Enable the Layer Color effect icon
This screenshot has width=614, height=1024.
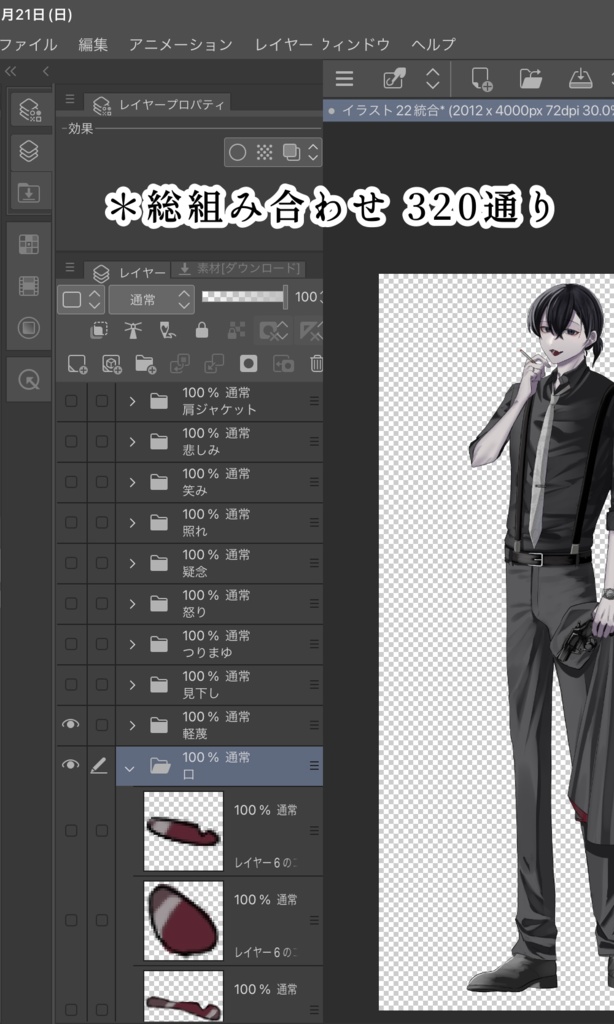click(x=291, y=152)
